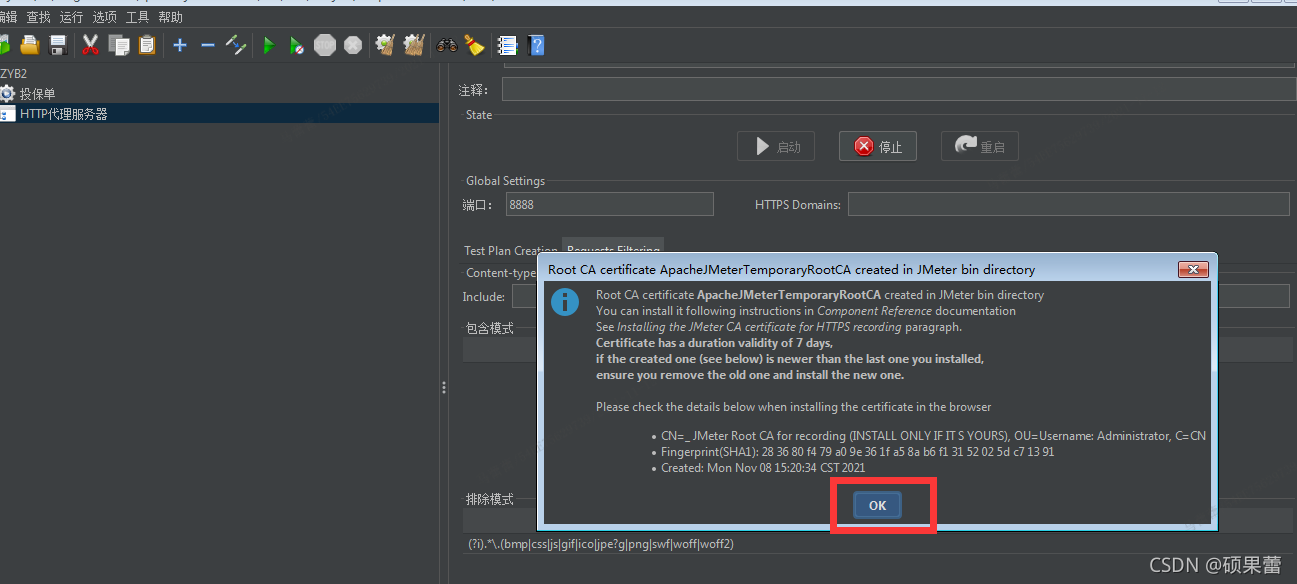Click the grey STOP sign icon
Screen dimensions: 1297x584
pyautogui.click(x=325, y=45)
